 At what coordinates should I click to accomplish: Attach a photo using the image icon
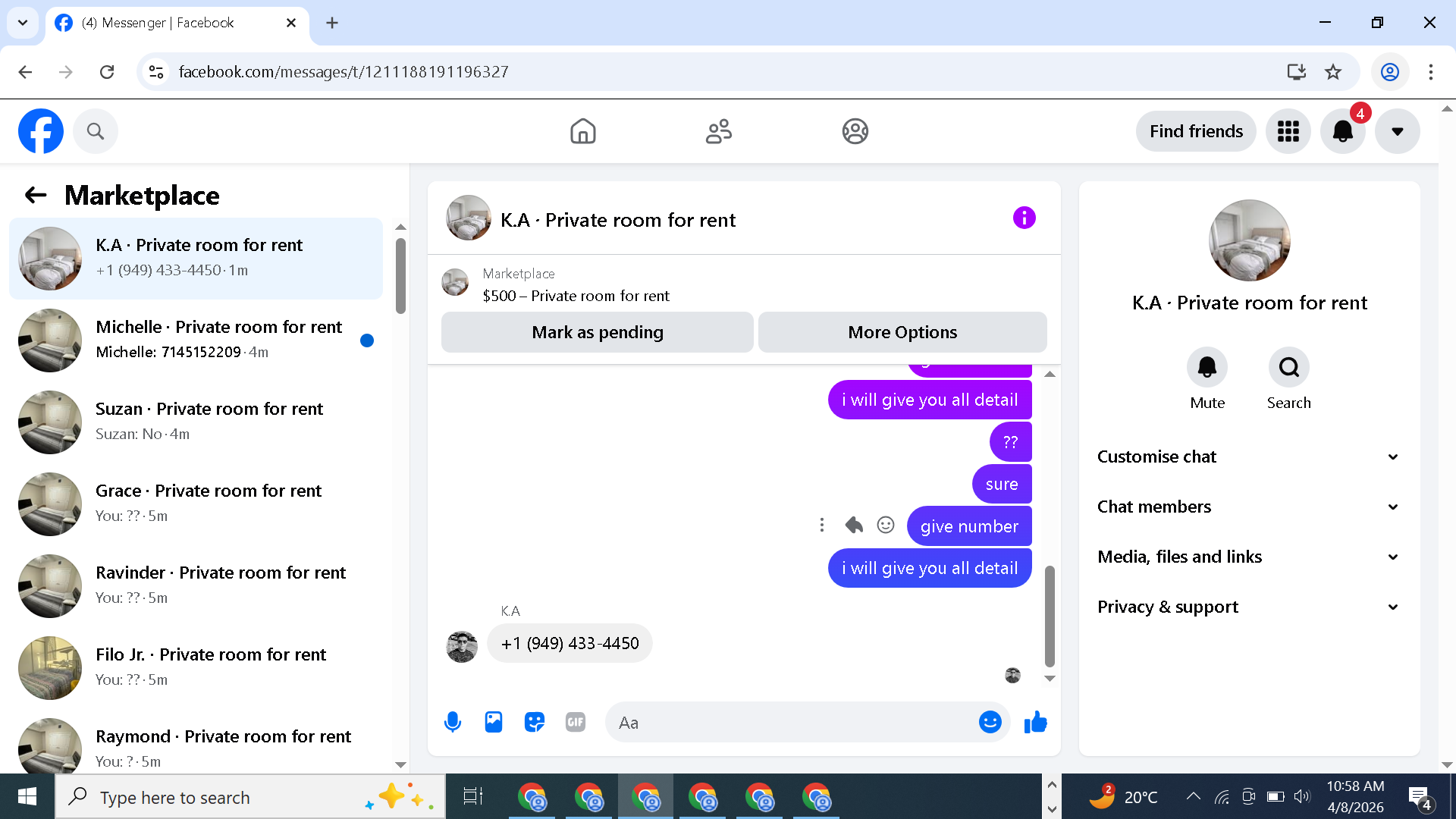pos(494,722)
